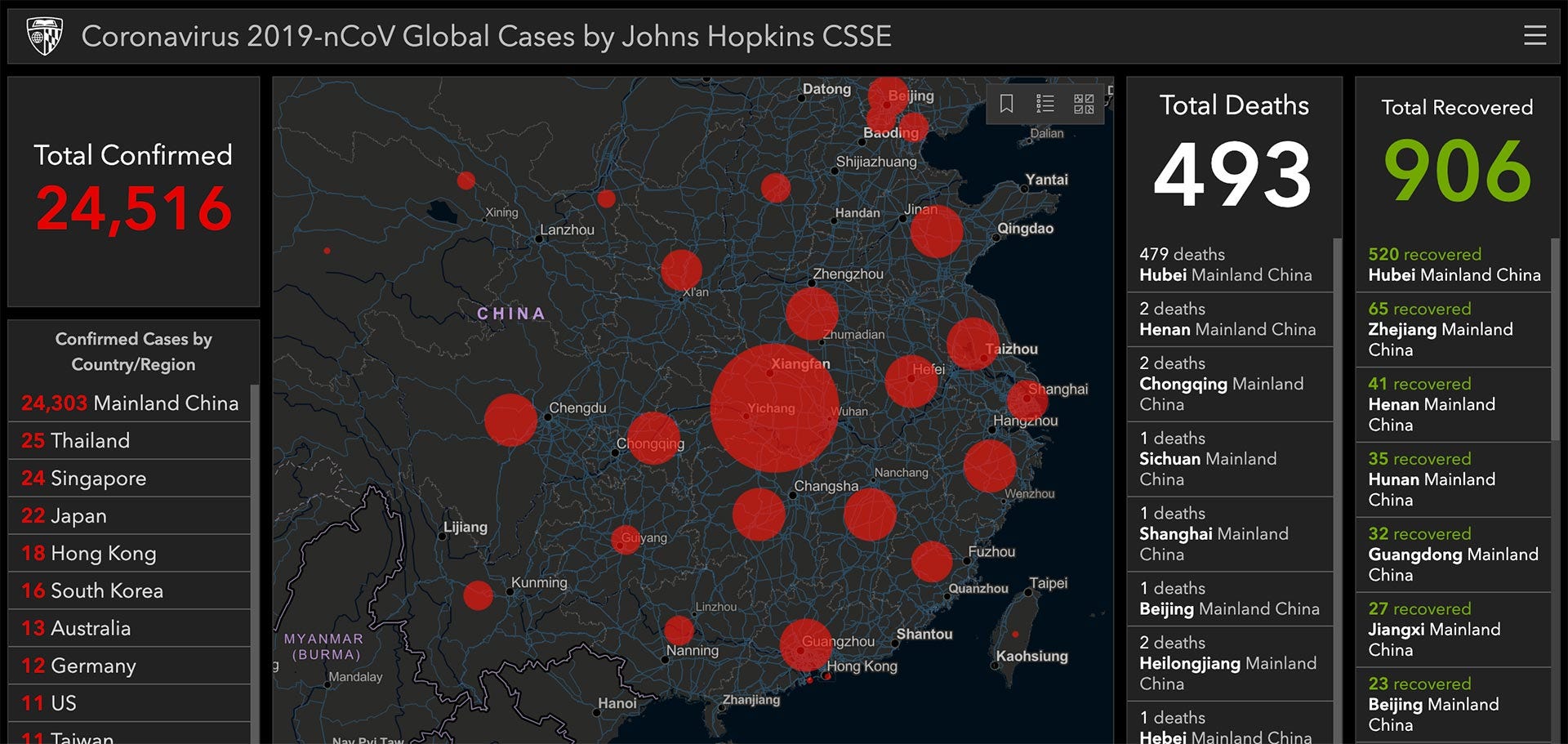Click Guangdong 32 recovered entry

tap(1453, 555)
